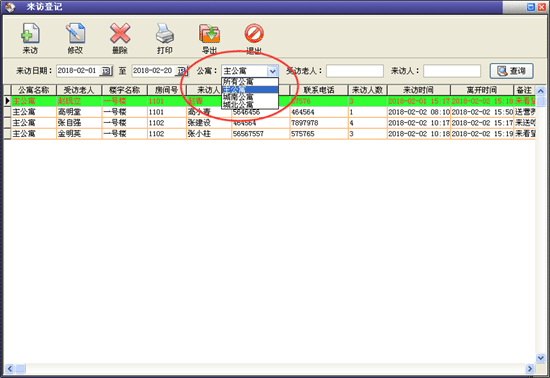
Task: Open calendar picker for start date 2018-02-01
Action: point(106,71)
